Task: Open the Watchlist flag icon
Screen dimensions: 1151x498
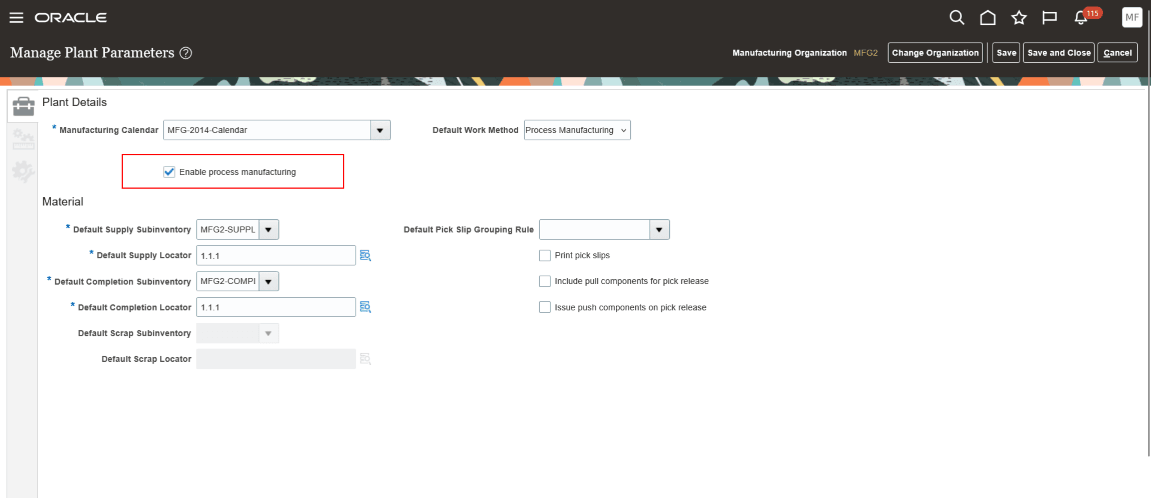Action: click(x=1050, y=18)
